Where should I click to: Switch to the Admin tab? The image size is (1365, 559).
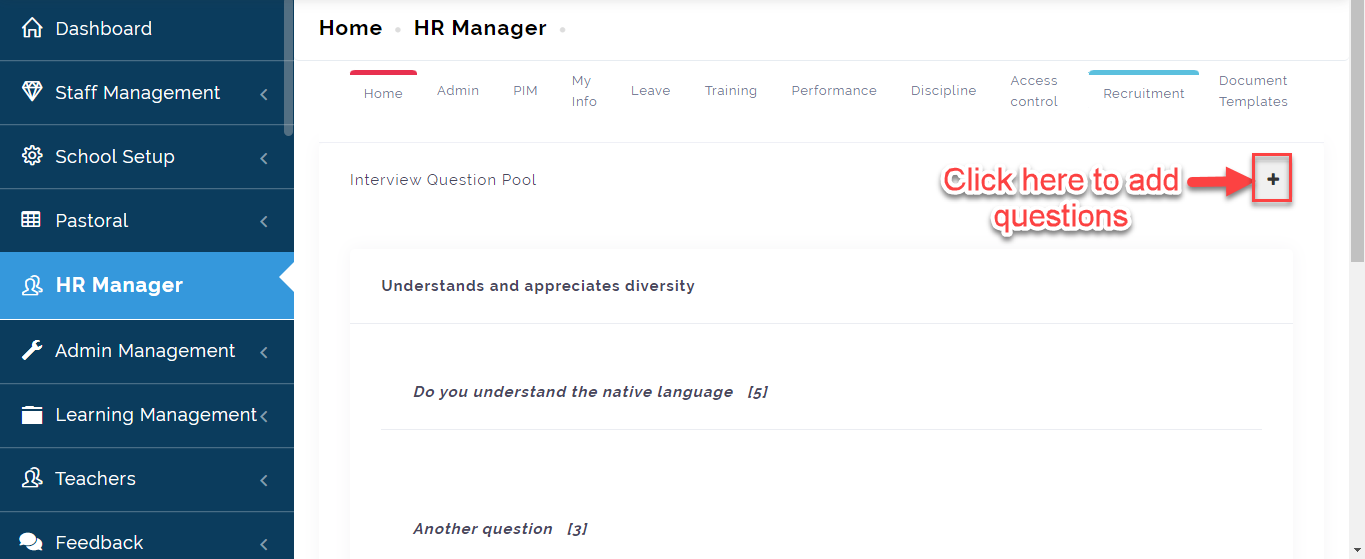point(458,90)
